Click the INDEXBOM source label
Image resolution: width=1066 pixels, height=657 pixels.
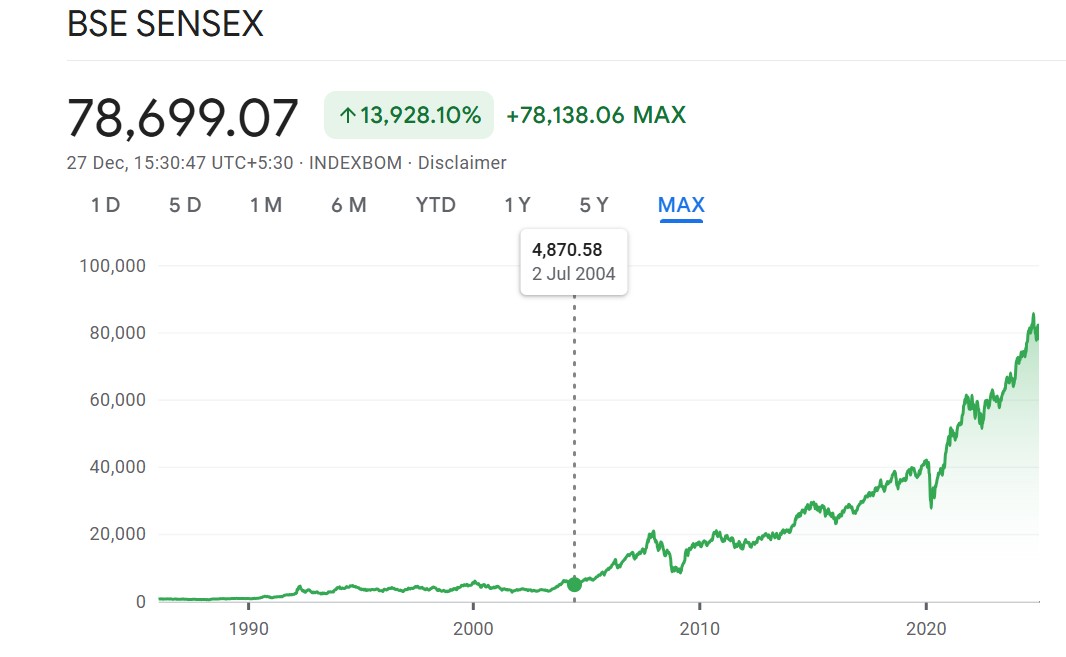356,162
